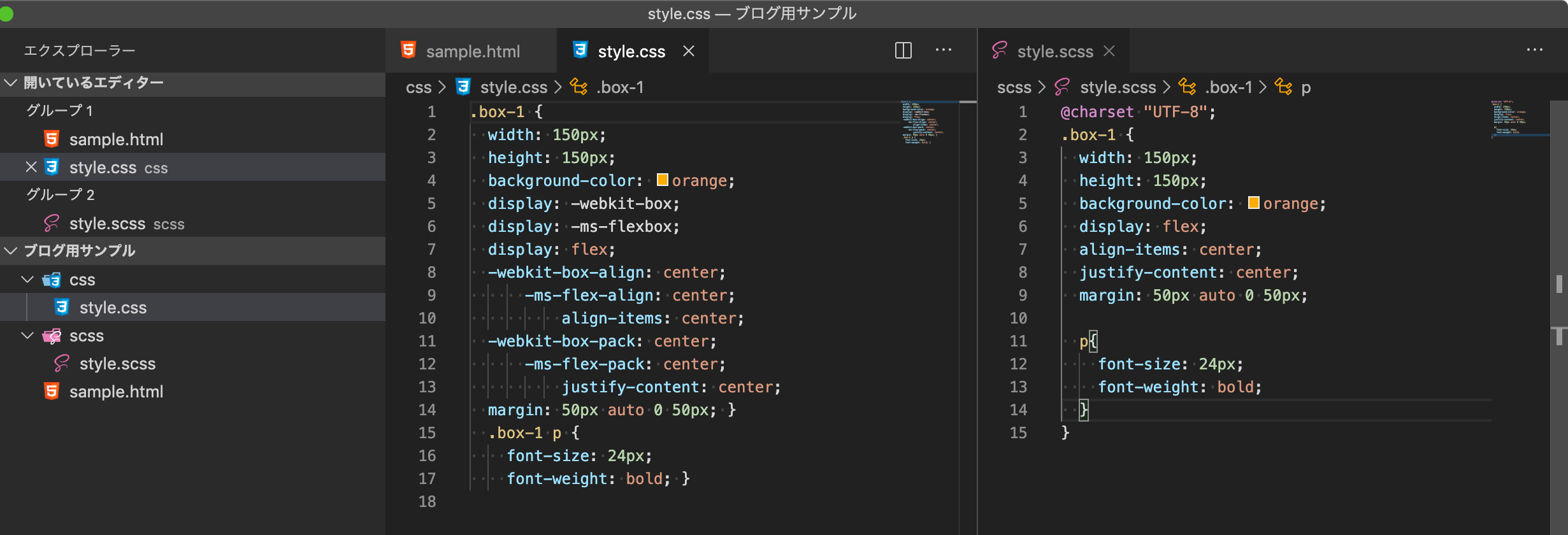This screenshot has width=1568, height=535.
Task: Click Sass file icon of style.scss under scss folder
Action: tap(62, 363)
